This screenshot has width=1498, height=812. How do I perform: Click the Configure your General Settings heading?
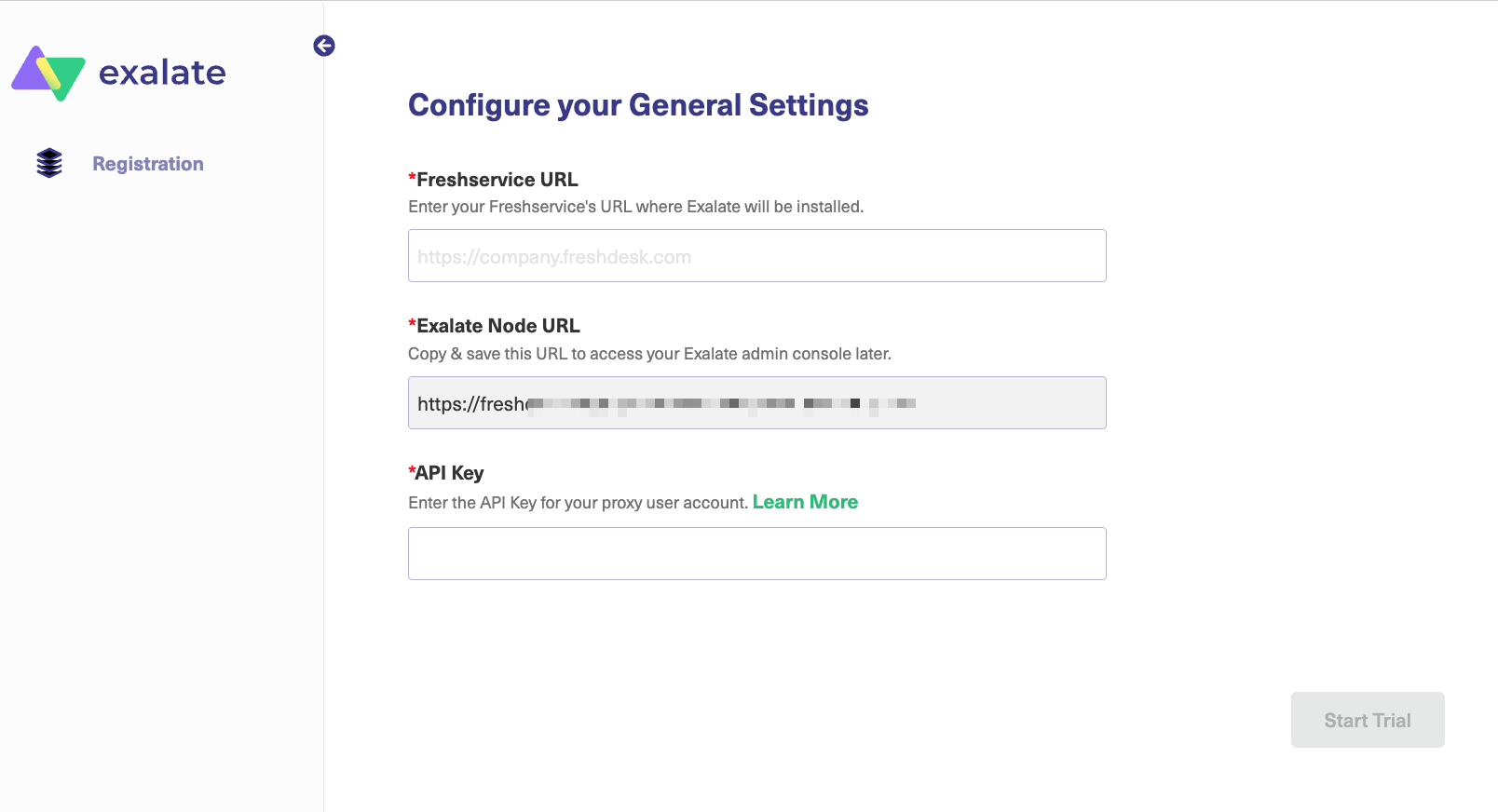638,105
